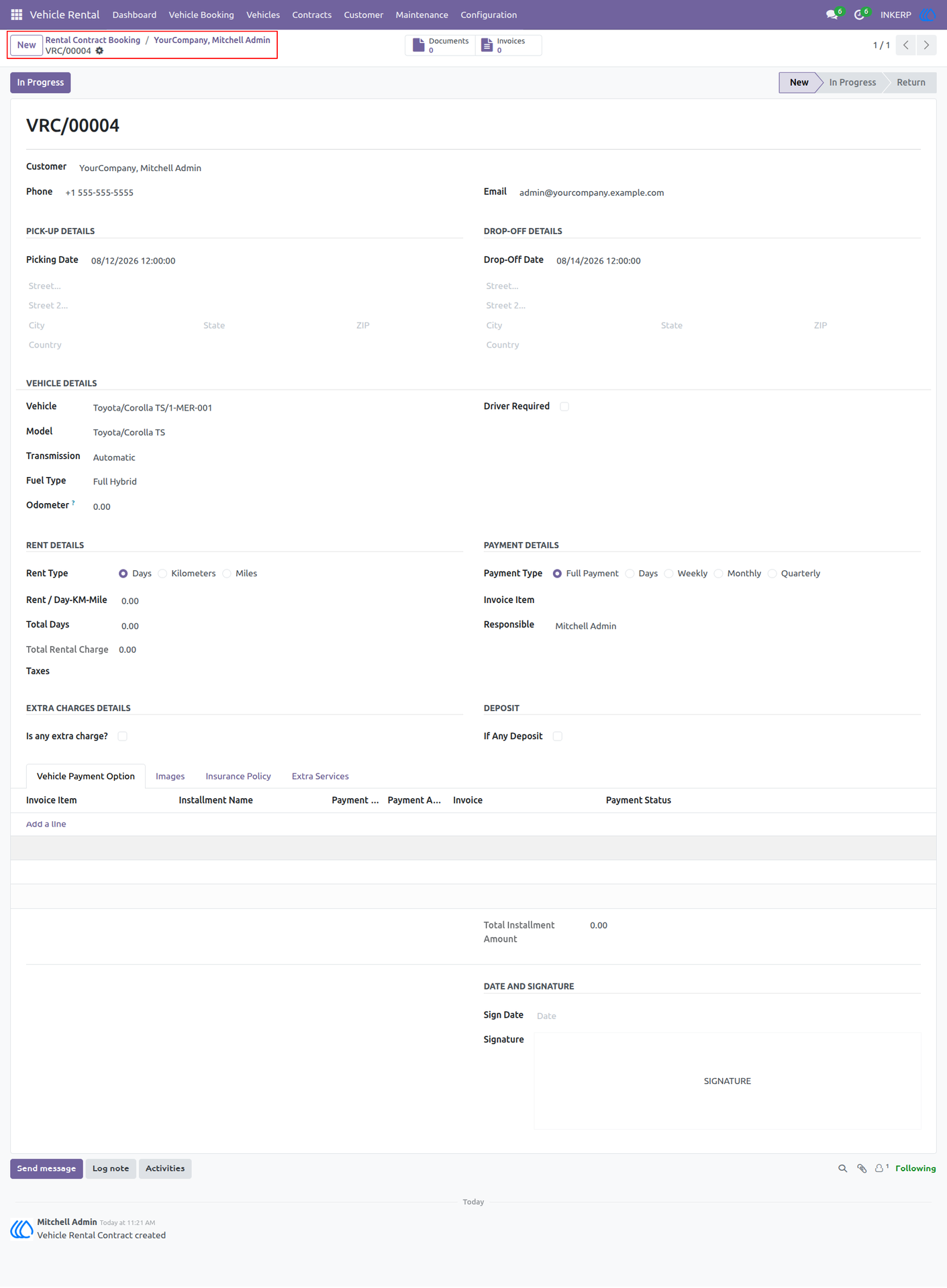This screenshot has width=947, height=1288.
Task: Tick the Driver Required checkbox
Action: [x=564, y=407]
